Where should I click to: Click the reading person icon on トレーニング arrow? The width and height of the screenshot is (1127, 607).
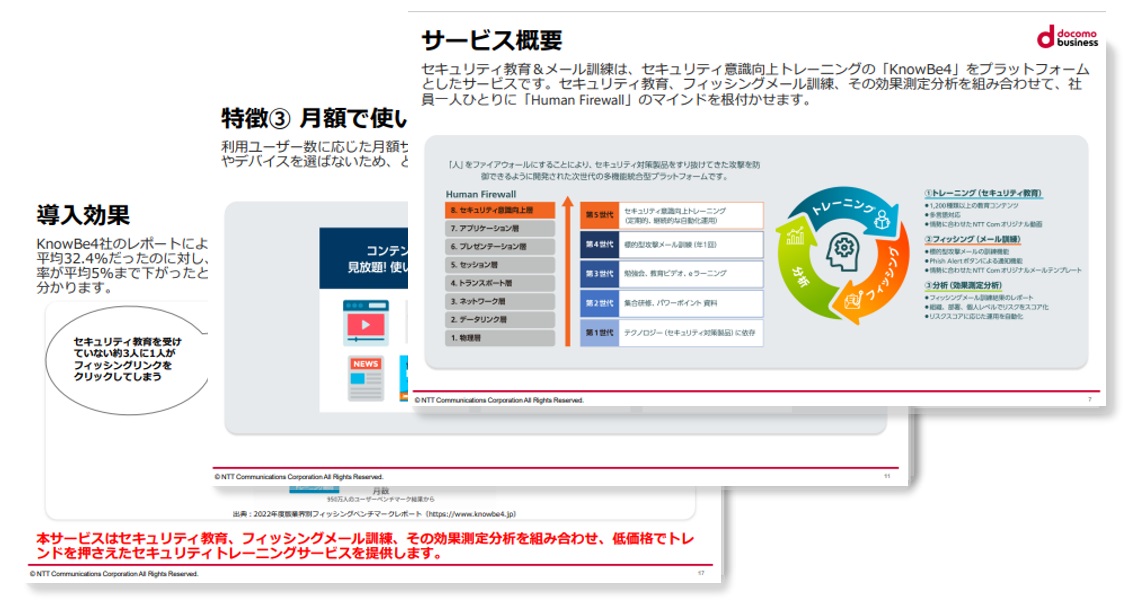(x=882, y=221)
